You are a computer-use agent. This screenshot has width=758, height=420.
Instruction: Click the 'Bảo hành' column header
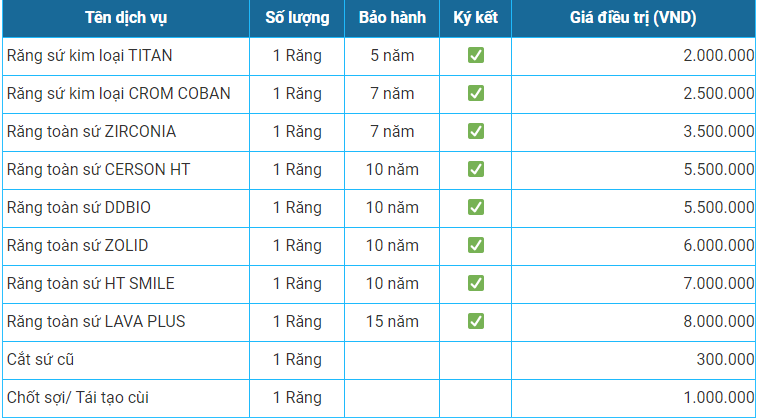click(392, 18)
